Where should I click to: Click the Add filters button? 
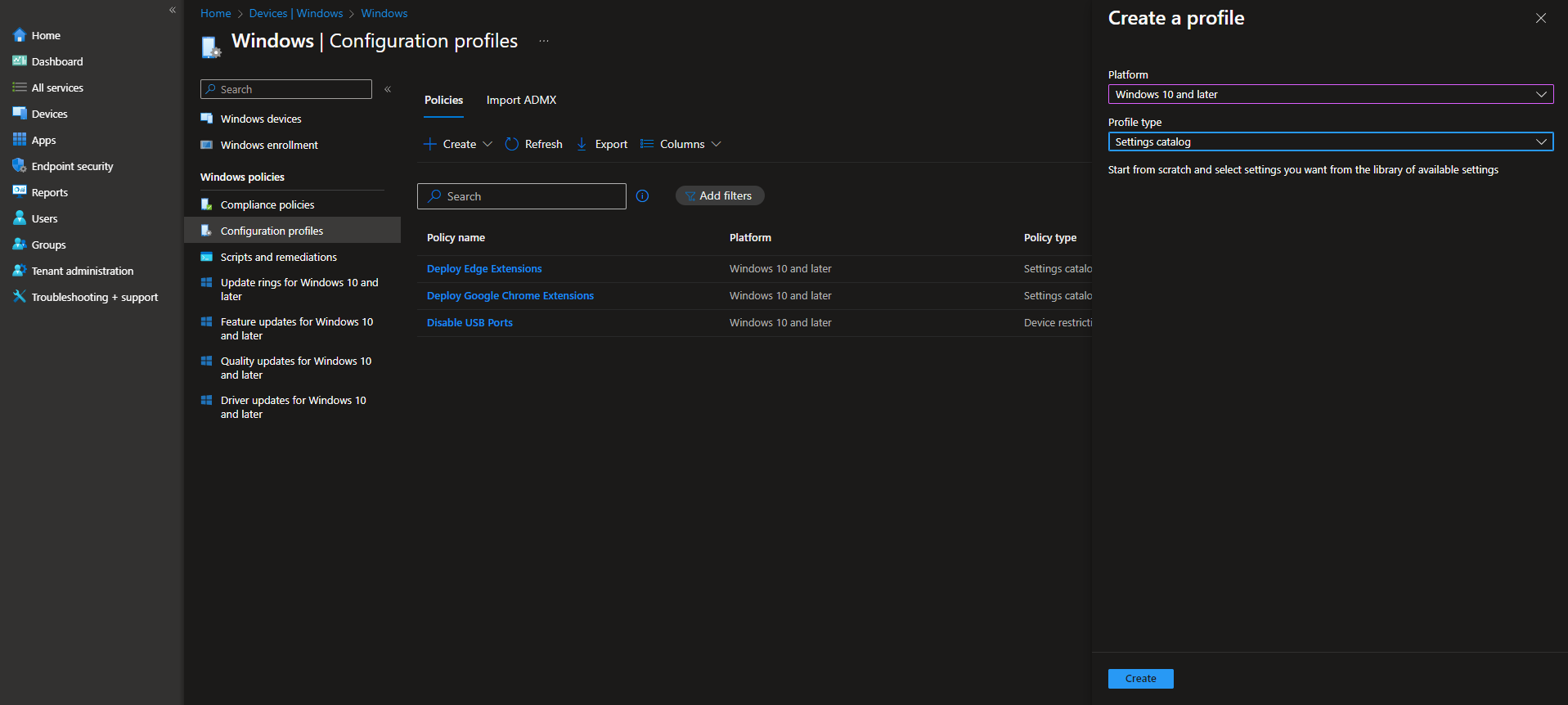[720, 195]
